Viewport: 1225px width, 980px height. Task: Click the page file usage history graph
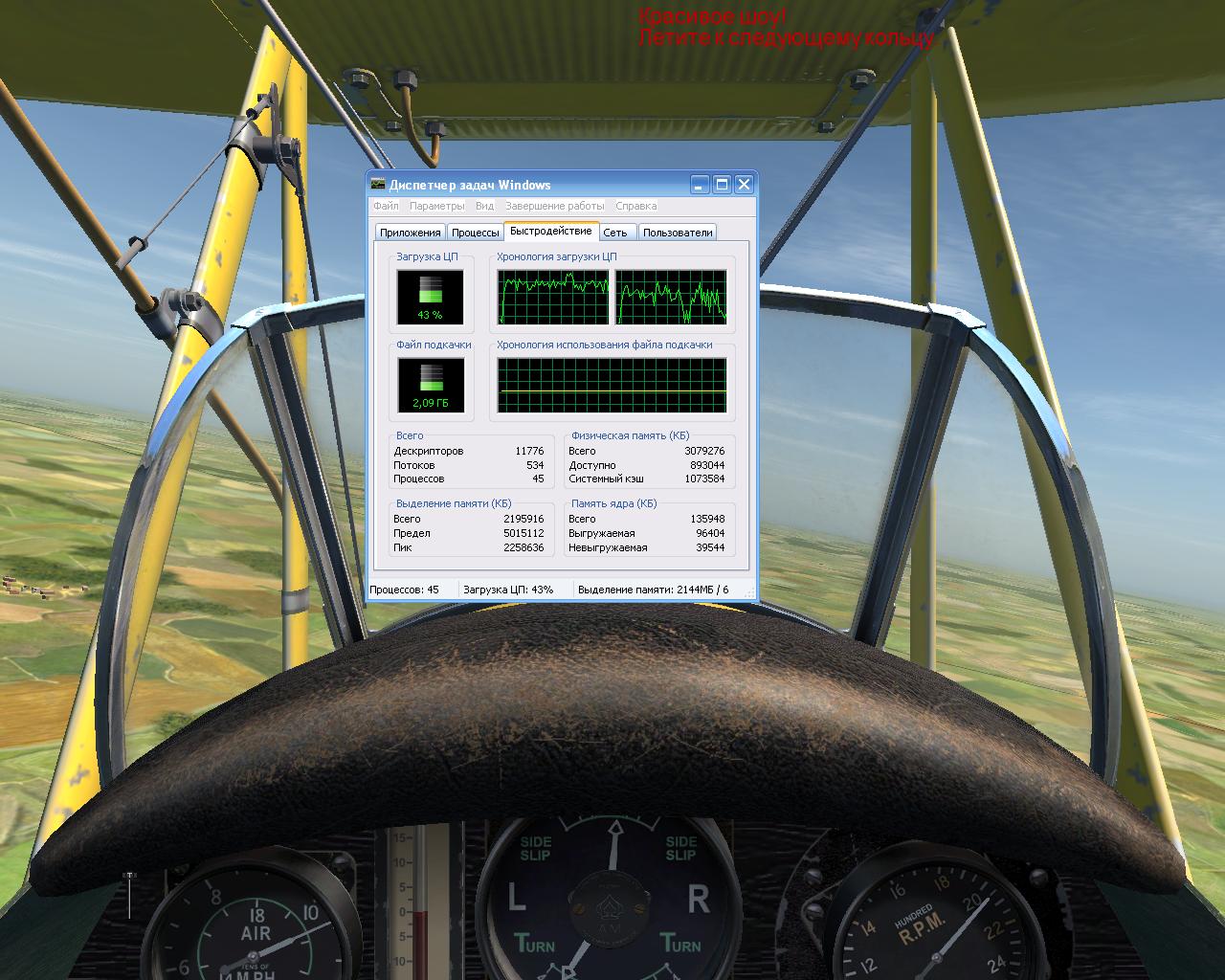pos(612,385)
